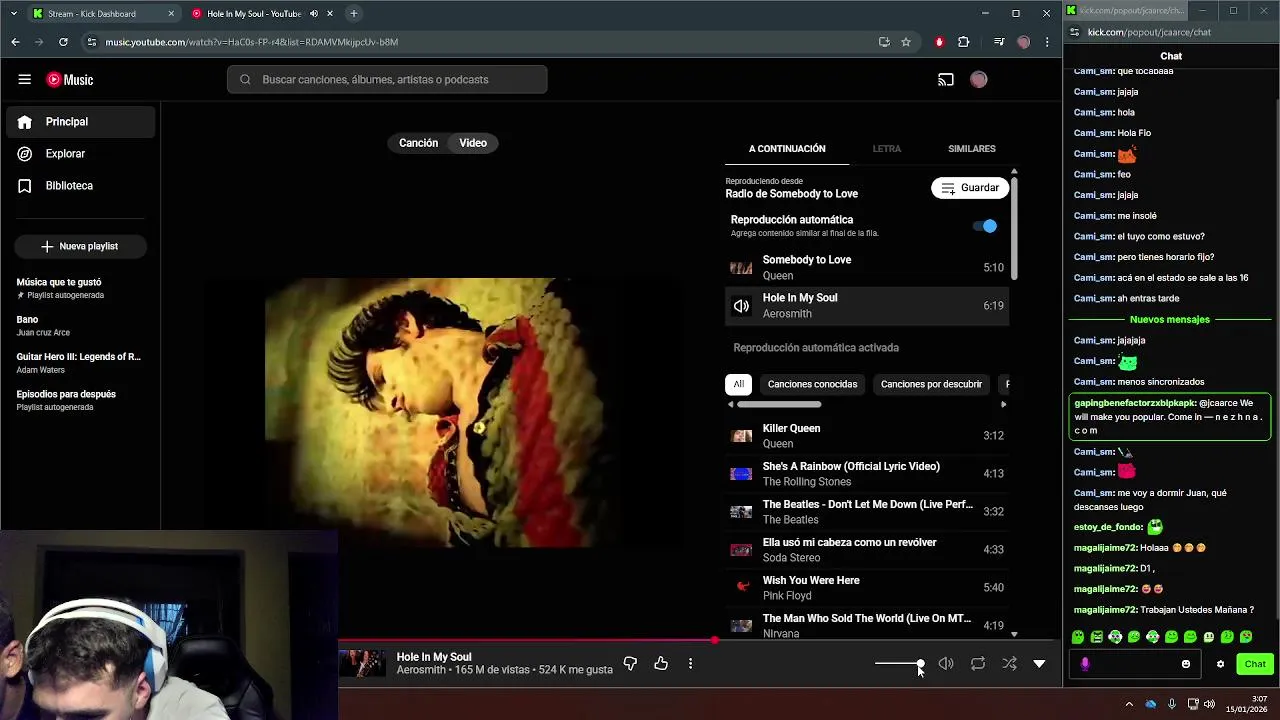Toggle shuffle in the player bar
1280x720 pixels.
coord(1009,663)
